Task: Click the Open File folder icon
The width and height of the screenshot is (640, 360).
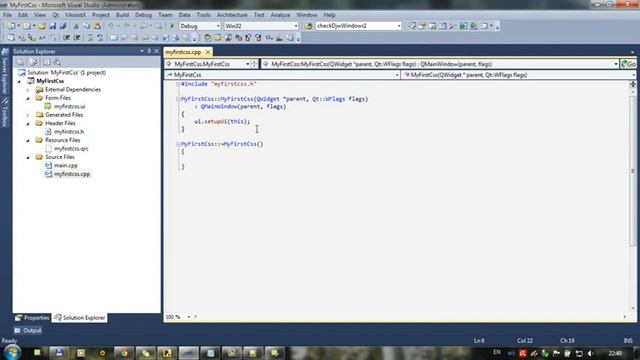Action: (x=42, y=26)
